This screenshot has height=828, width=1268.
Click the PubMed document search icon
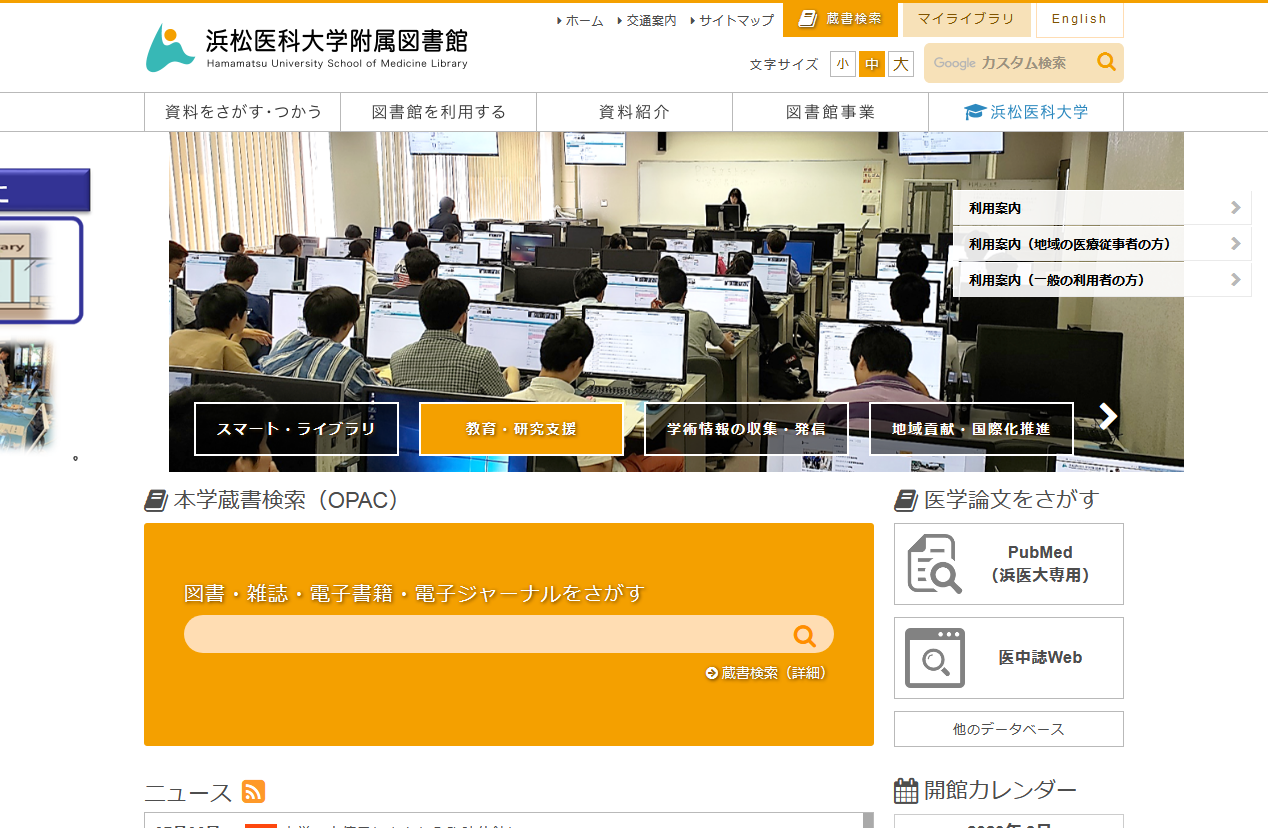pyautogui.click(x=934, y=564)
